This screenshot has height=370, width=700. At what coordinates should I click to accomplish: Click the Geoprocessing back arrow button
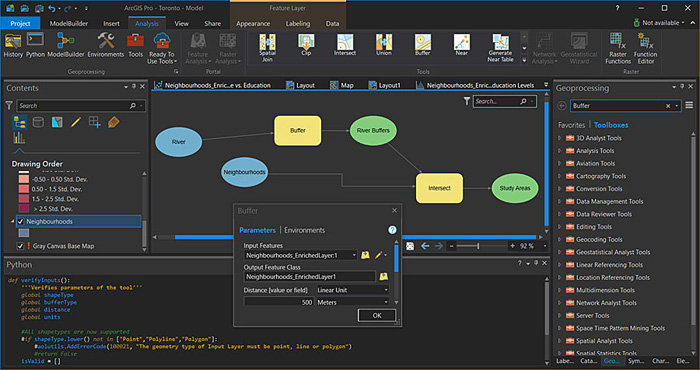click(x=562, y=106)
